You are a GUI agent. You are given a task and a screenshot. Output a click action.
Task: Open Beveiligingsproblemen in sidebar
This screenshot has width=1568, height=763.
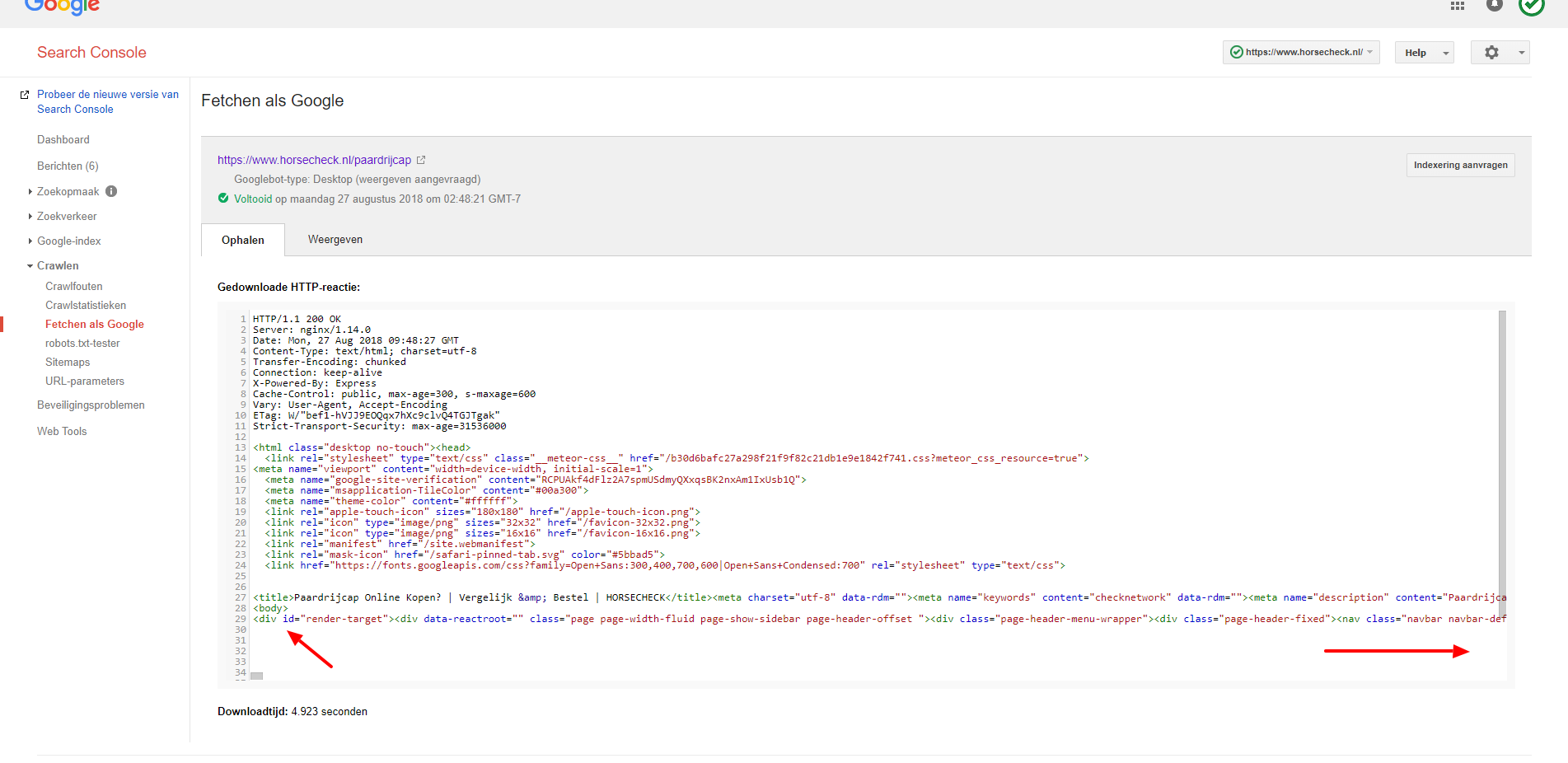(91, 405)
